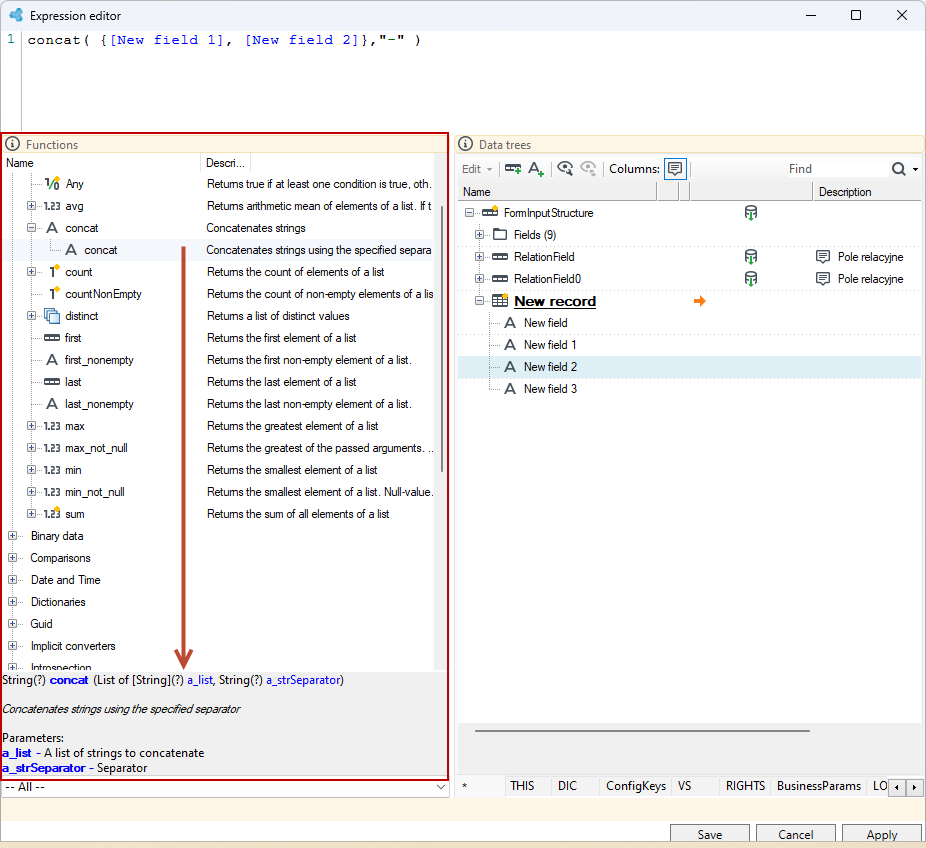Open the Edit dropdown in Data trees

pos(477,169)
